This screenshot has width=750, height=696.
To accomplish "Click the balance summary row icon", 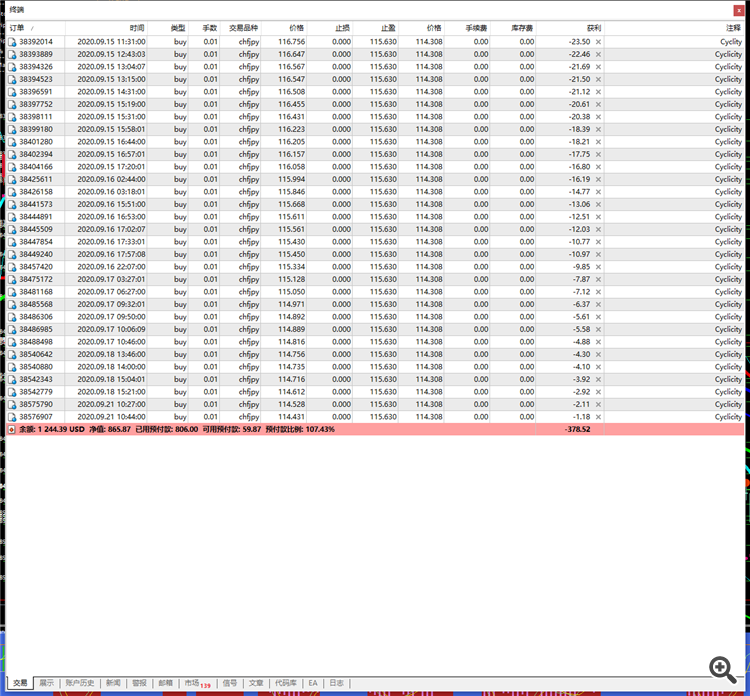I will coord(11,430).
